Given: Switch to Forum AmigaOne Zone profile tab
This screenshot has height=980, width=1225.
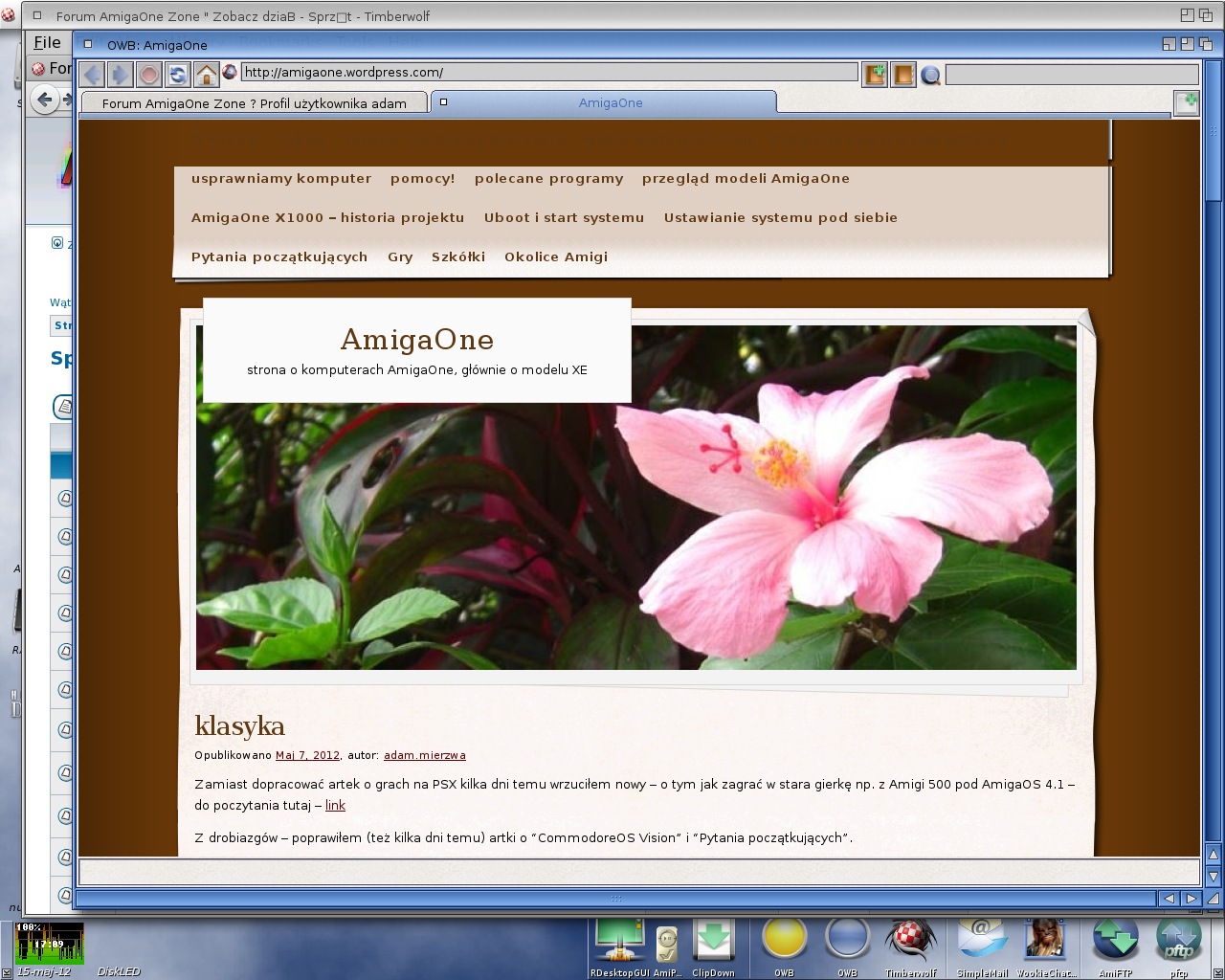Looking at the screenshot, I should [254, 103].
